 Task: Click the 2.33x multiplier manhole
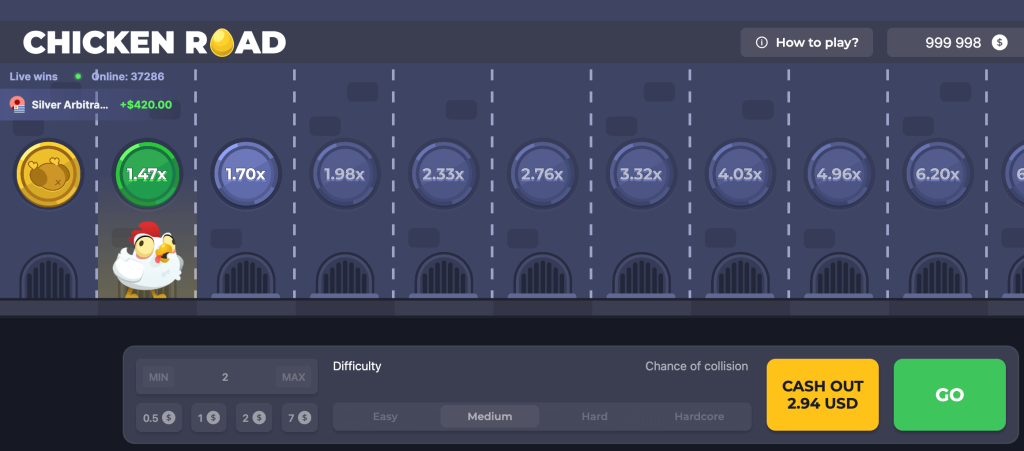(443, 174)
